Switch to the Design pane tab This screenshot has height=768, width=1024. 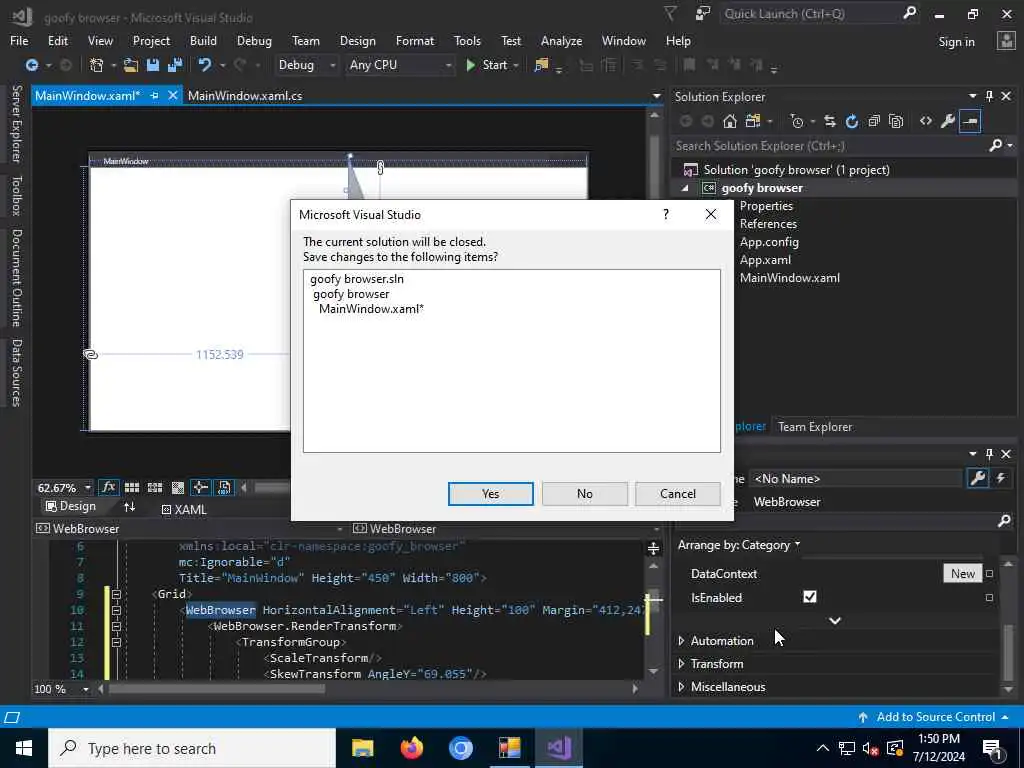tap(71, 506)
